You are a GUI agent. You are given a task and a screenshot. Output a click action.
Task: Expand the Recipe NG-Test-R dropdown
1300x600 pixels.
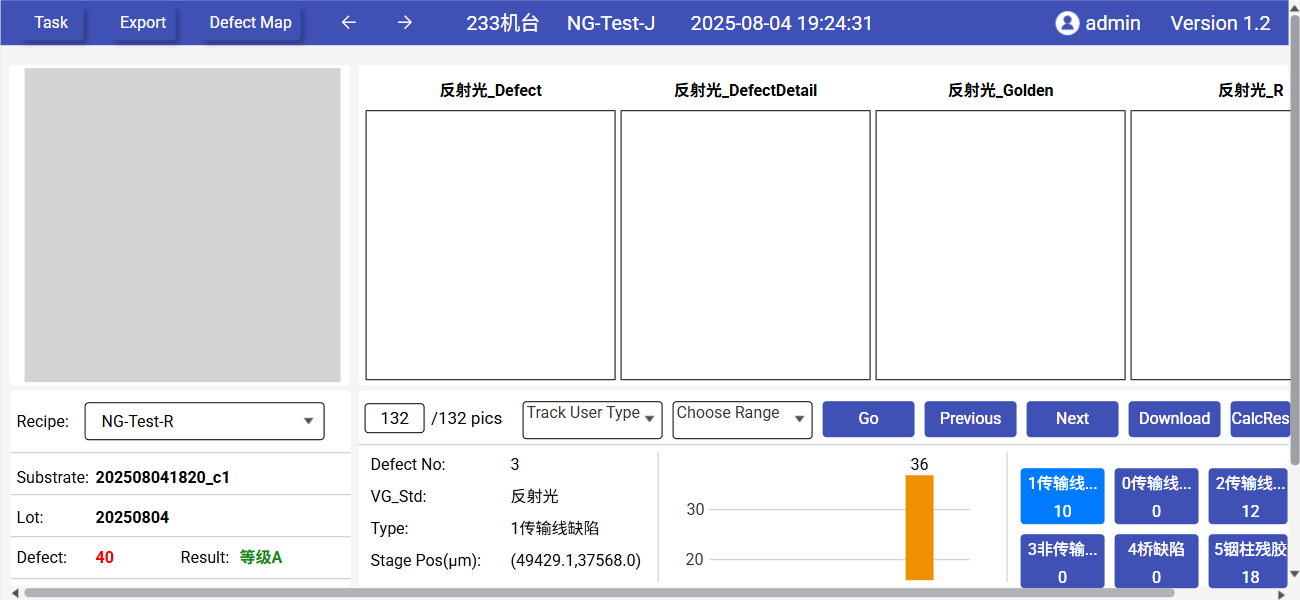[205, 421]
